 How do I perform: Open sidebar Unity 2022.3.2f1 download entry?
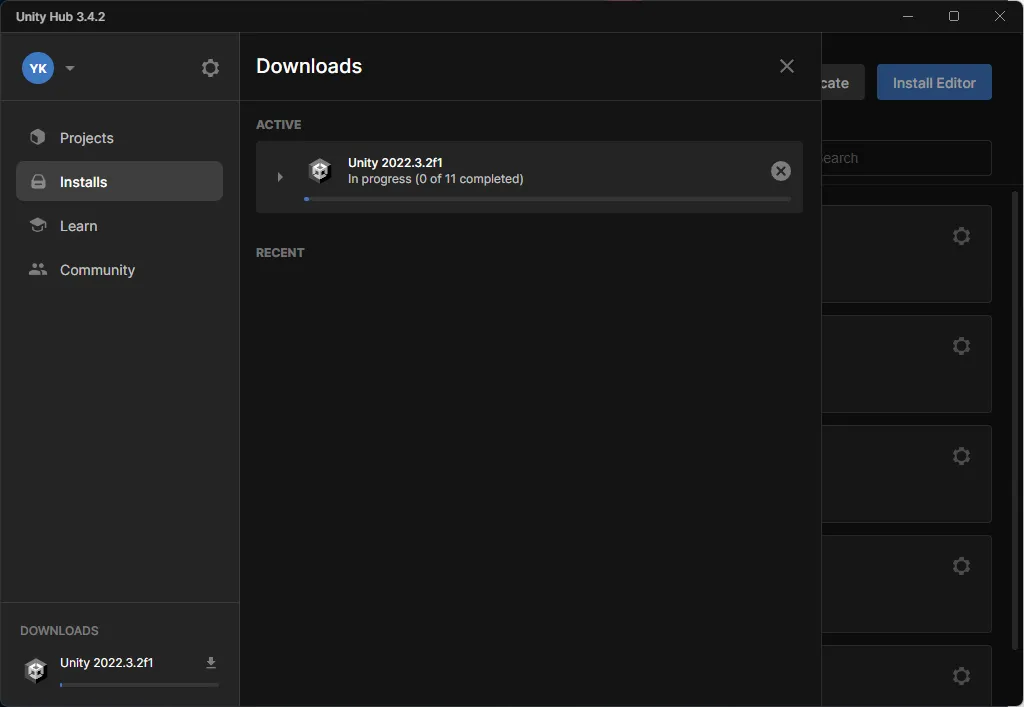[x=120, y=670]
